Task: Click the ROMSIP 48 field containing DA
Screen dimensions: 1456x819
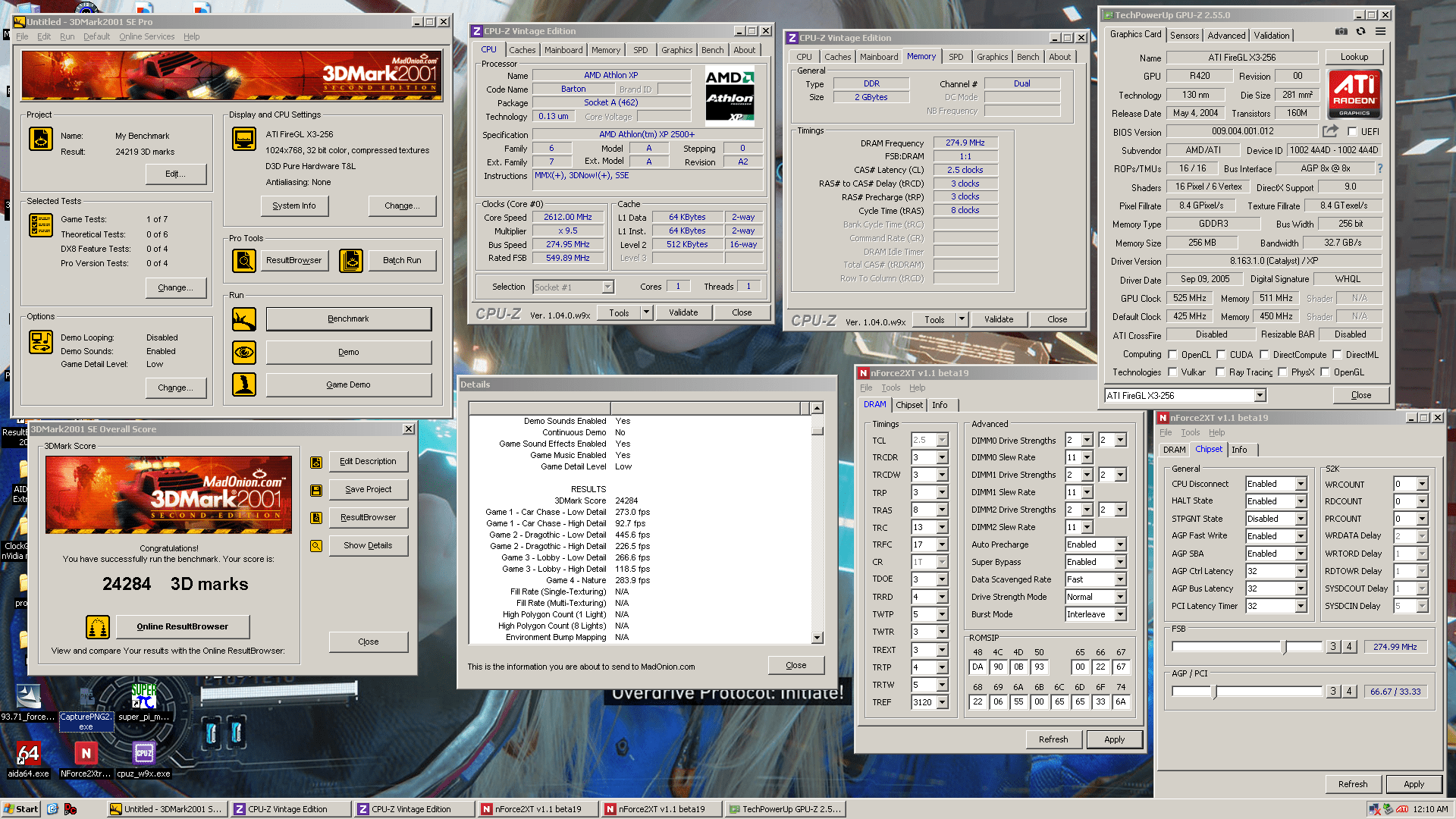Action: (x=977, y=667)
